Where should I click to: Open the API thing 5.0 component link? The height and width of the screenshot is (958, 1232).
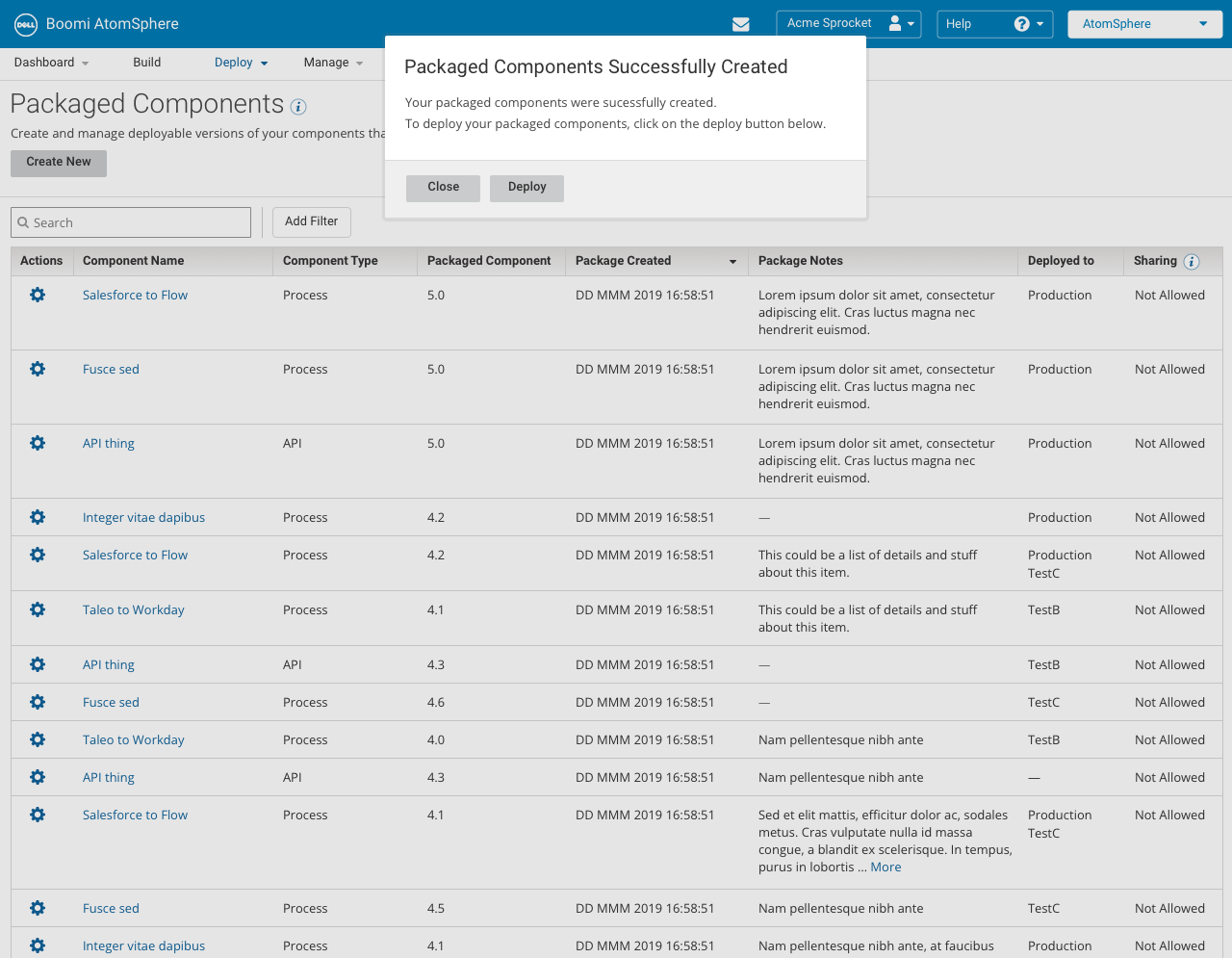pos(109,444)
